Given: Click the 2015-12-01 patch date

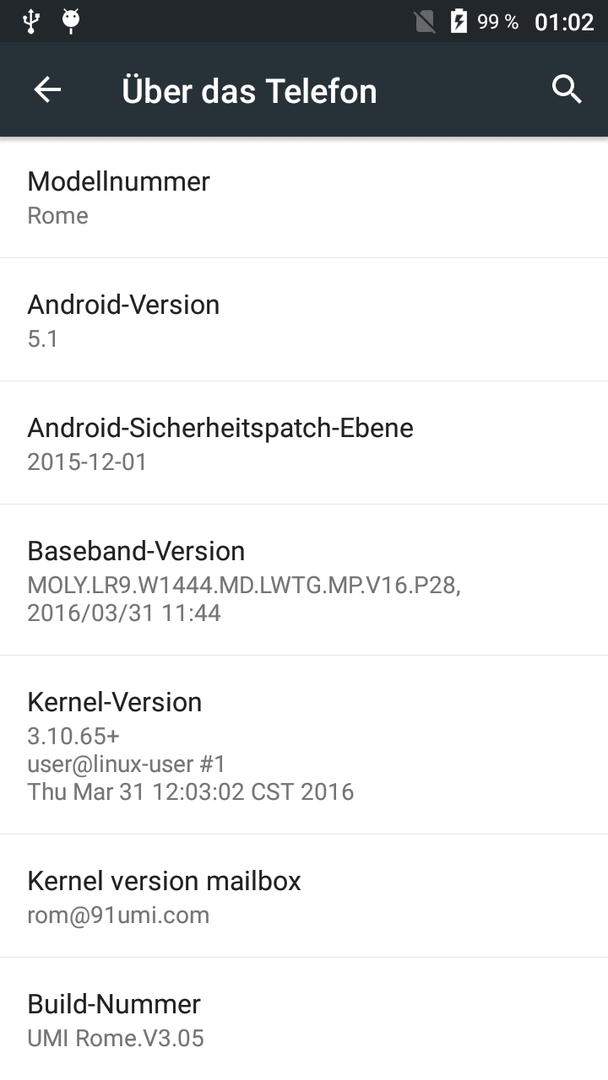Looking at the screenshot, I should point(87,461).
